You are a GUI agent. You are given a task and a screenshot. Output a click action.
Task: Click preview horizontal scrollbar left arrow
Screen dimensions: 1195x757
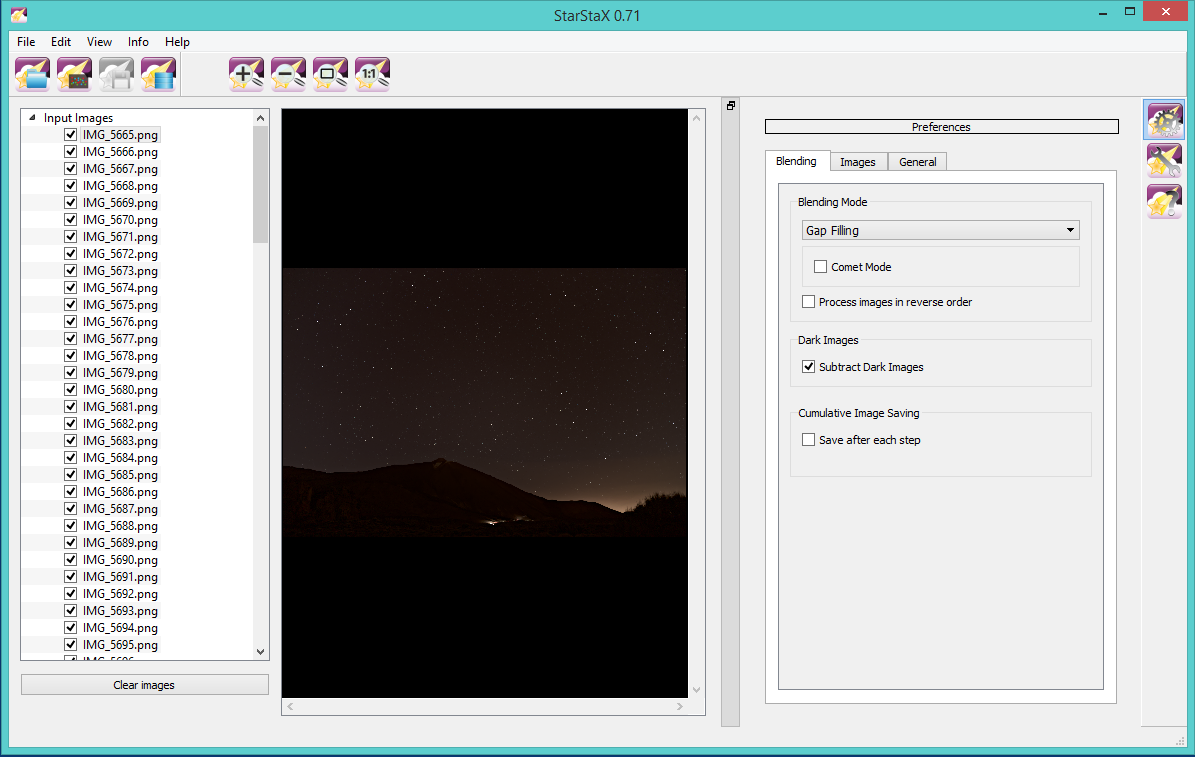[x=290, y=707]
